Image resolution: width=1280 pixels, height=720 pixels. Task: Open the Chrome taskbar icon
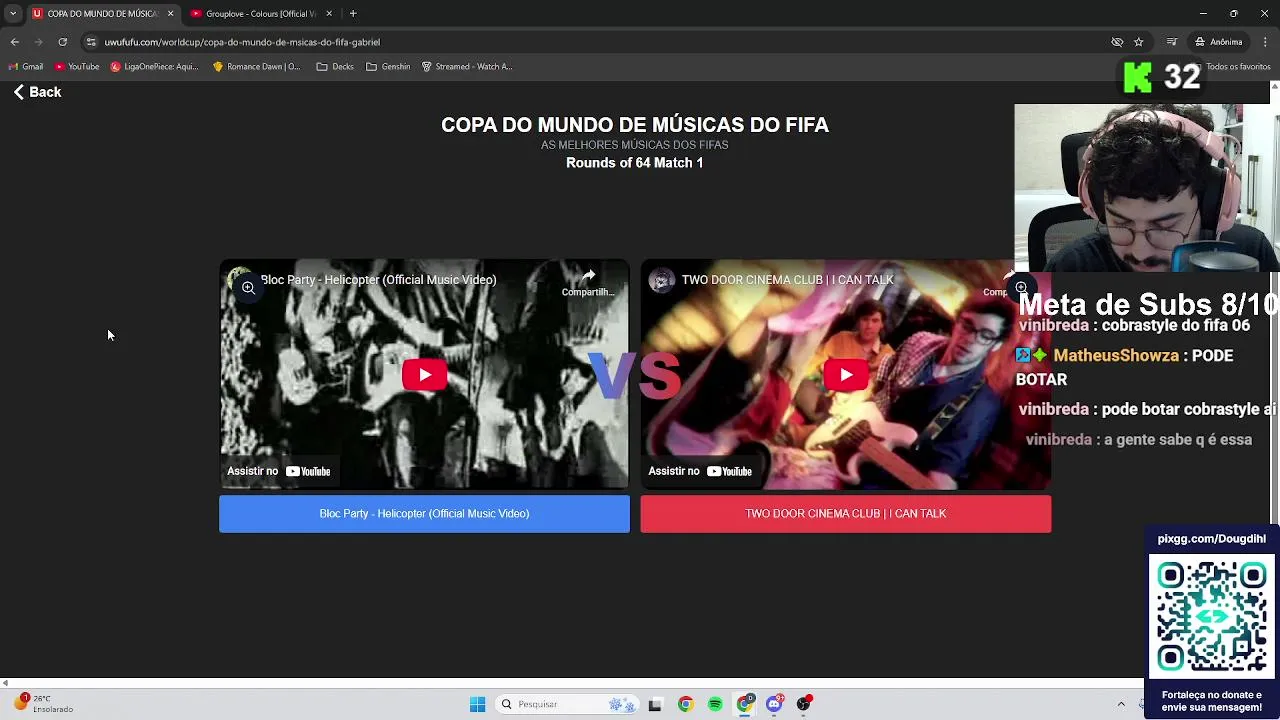[685, 704]
